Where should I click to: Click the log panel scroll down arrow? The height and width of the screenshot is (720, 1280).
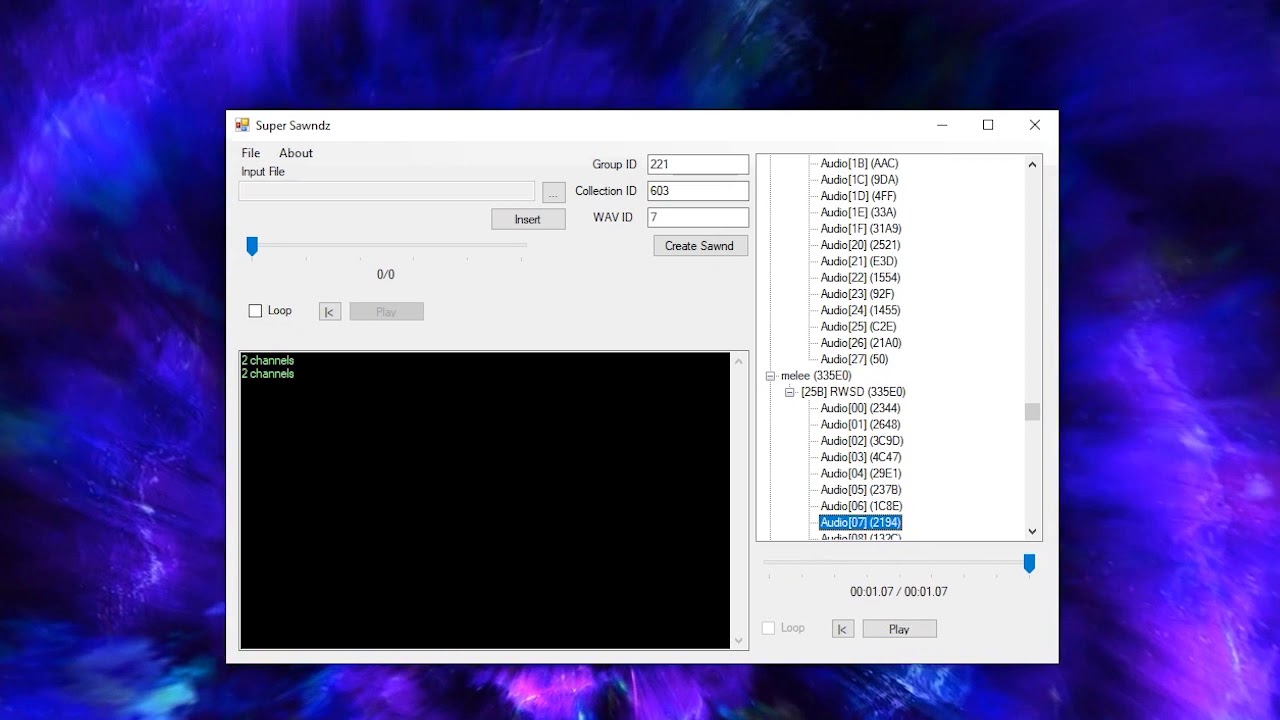740,641
